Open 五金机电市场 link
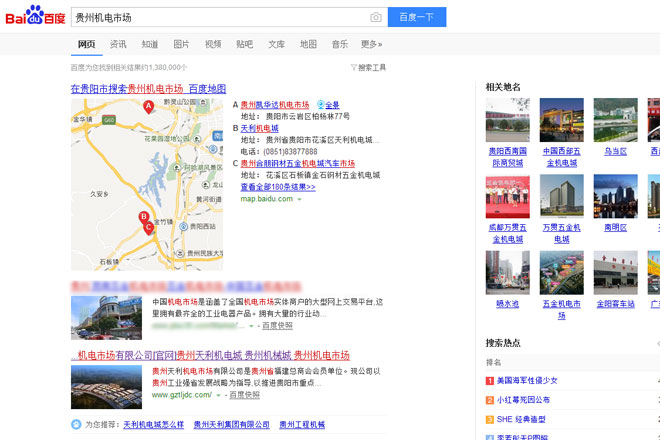Image resolution: width=660 pixels, height=440 pixels. pyautogui.click(x=562, y=309)
